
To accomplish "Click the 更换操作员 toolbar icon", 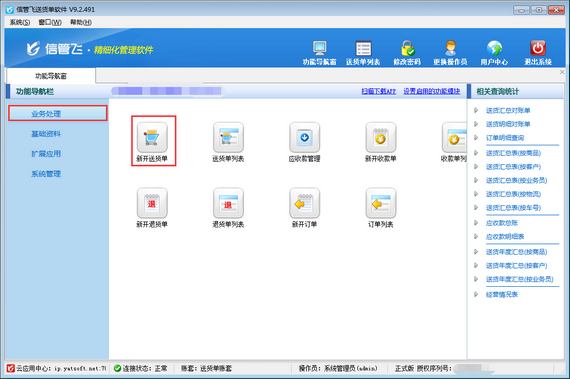I will point(450,48).
